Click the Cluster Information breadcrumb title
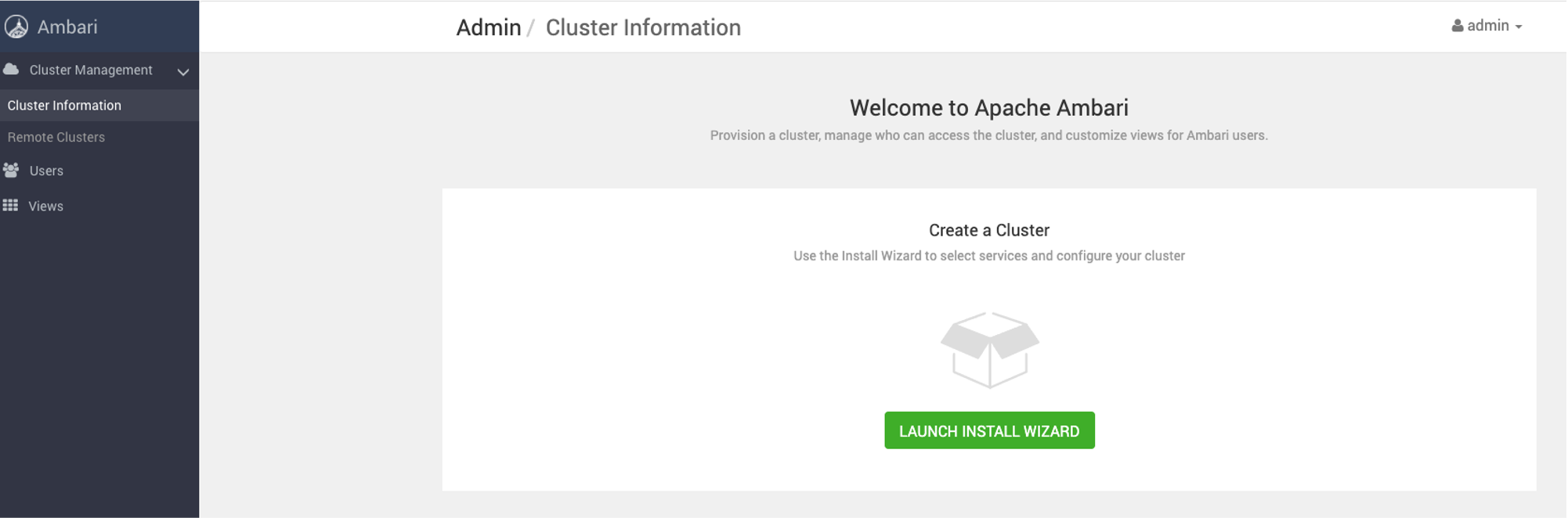This screenshot has height=518, width=1568. point(643,27)
